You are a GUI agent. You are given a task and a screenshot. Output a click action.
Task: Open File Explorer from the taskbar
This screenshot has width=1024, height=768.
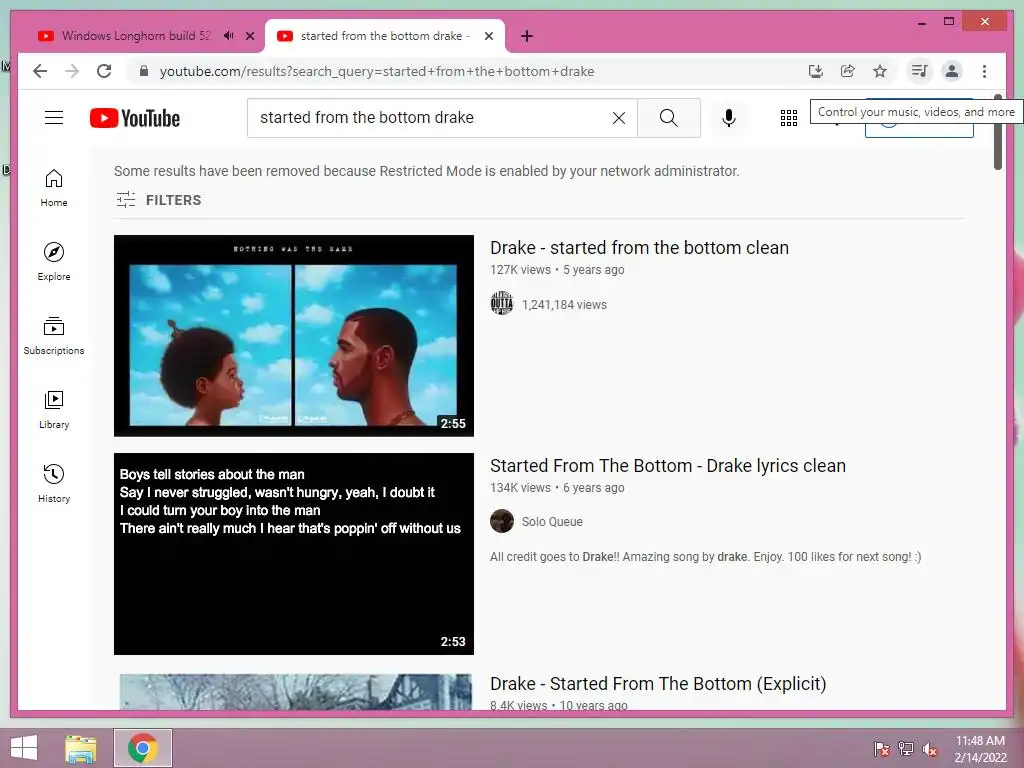click(80, 748)
